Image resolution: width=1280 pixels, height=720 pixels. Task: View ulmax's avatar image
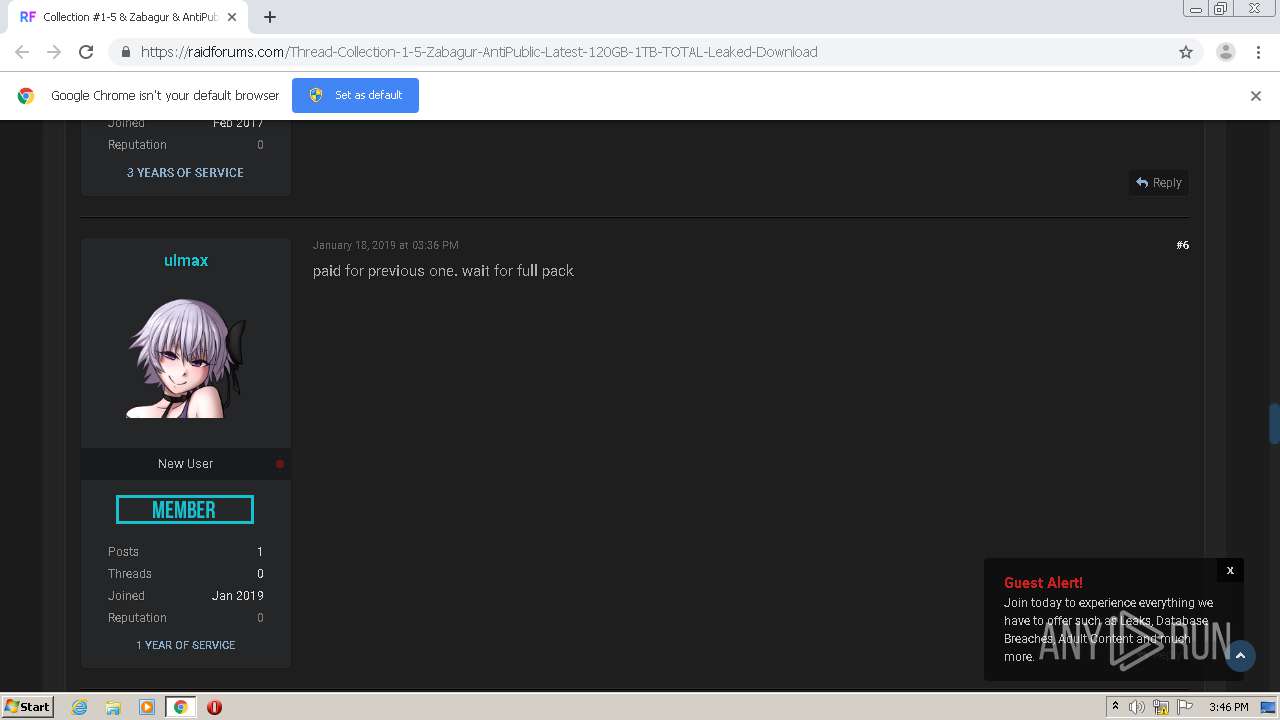(x=186, y=358)
